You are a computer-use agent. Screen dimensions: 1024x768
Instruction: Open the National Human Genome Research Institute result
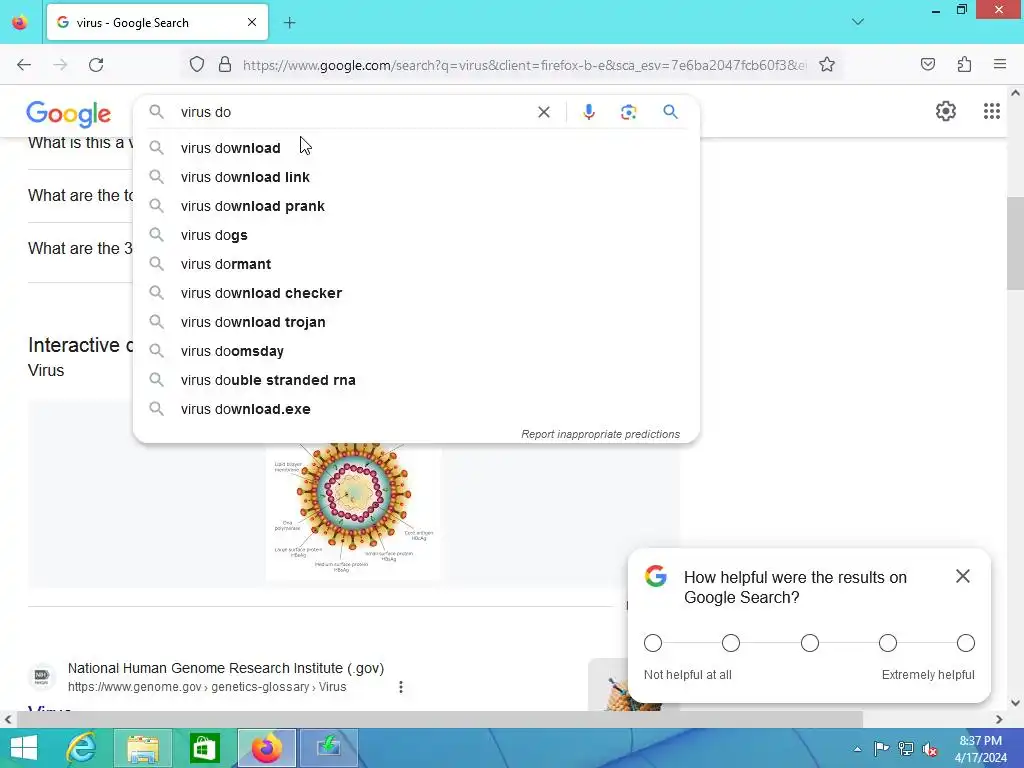point(226,668)
